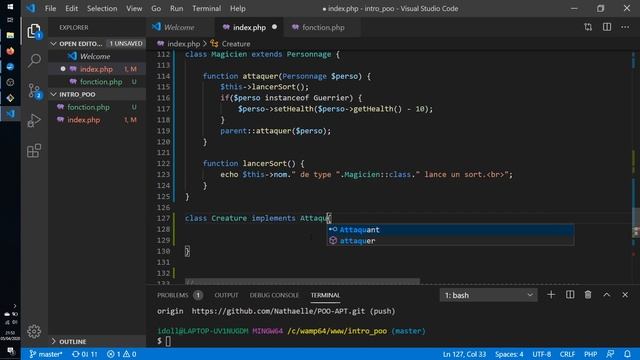Click the unsaved dot on index.php tab
This screenshot has width=640, height=360.
[274, 27]
